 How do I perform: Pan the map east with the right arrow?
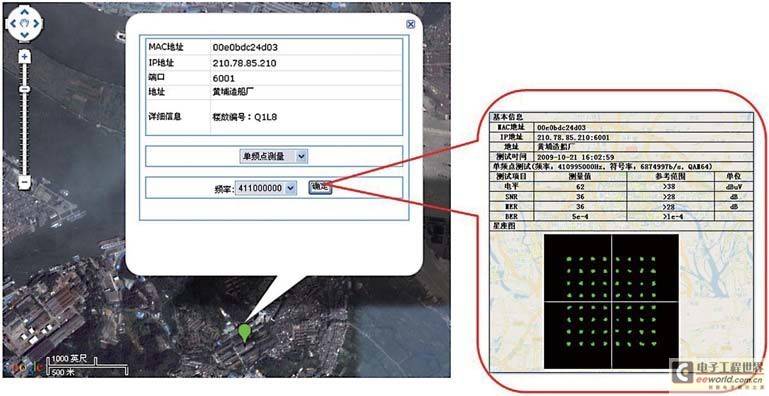coord(36,23)
